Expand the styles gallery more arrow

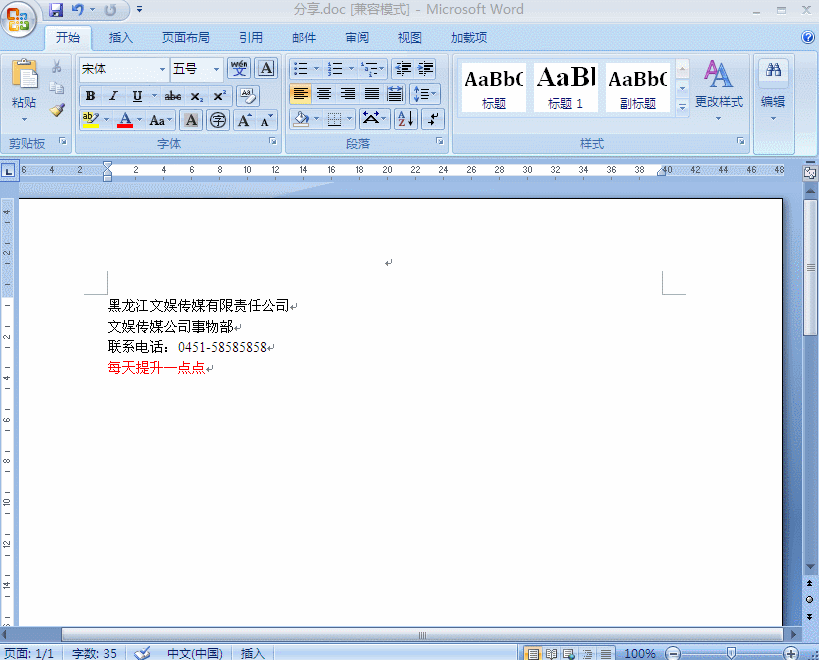coord(682,107)
